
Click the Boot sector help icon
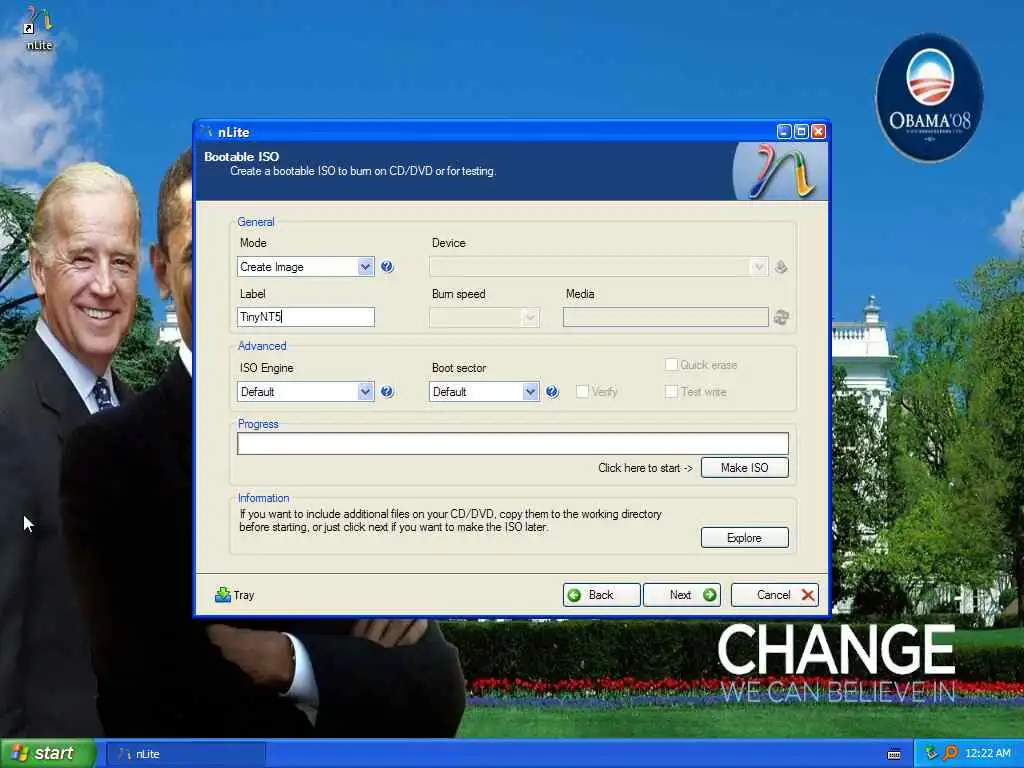point(552,392)
